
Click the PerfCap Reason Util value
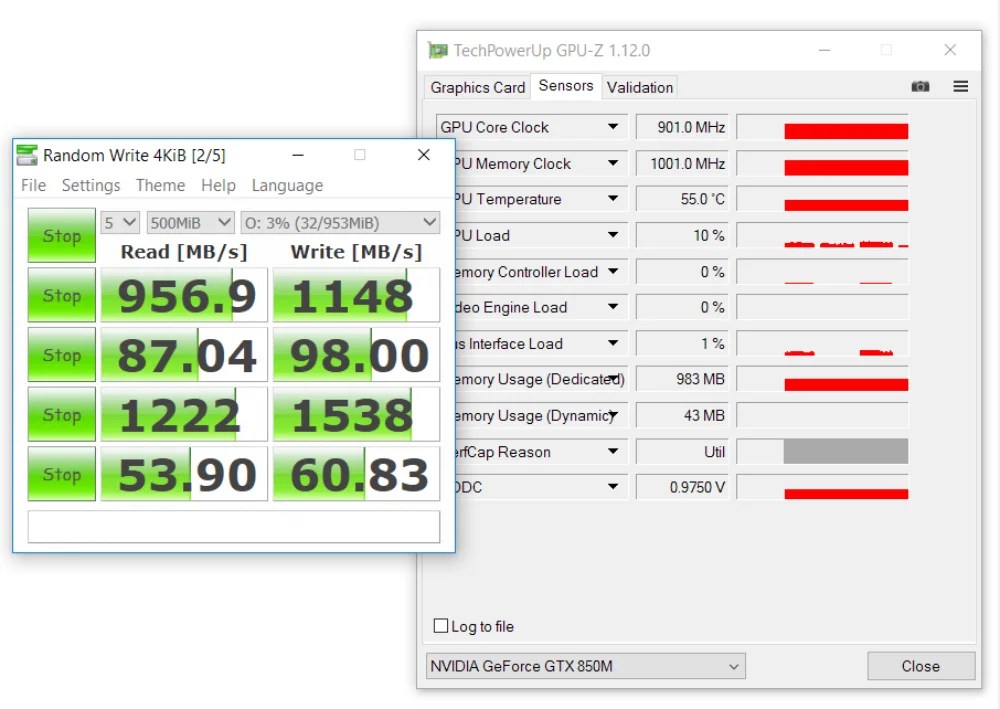(682, 451)
